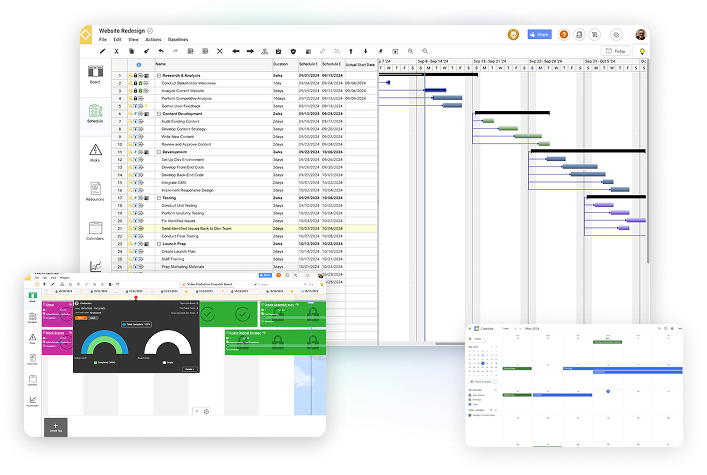Click the blue Share button

(539, 34)
